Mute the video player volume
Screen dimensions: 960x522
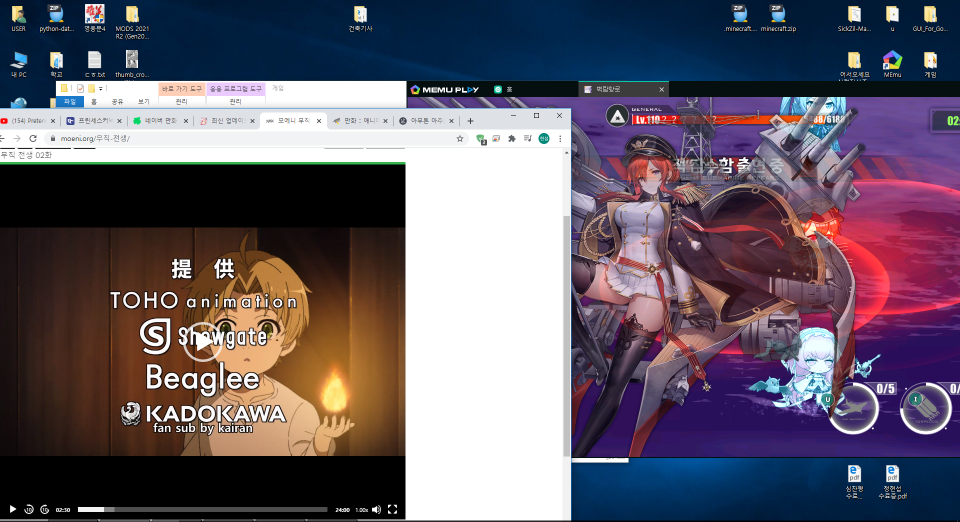(x=377, y=510)
